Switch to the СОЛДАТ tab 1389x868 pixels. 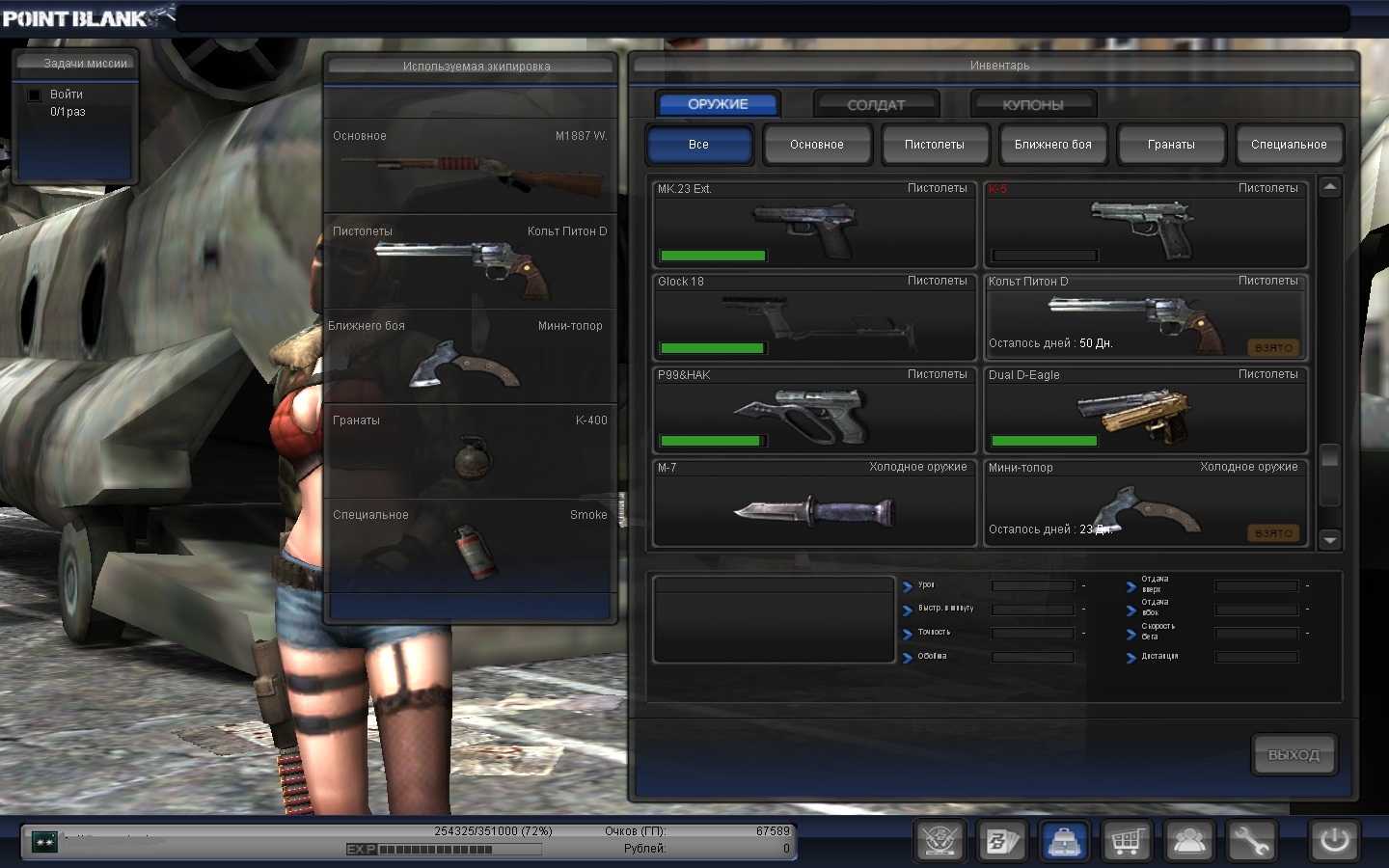click(876, 104)
